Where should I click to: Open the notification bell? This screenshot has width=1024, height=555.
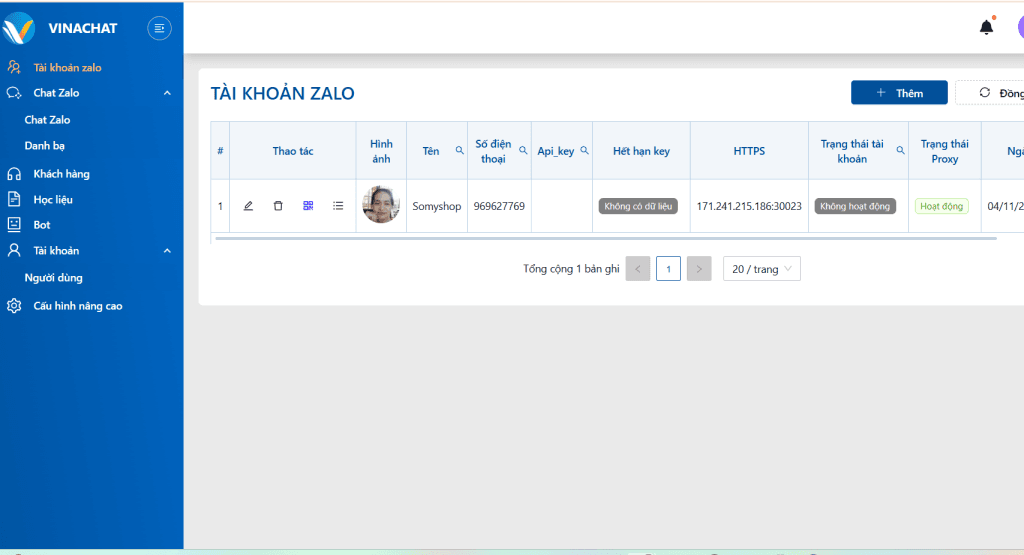(986, 27)
